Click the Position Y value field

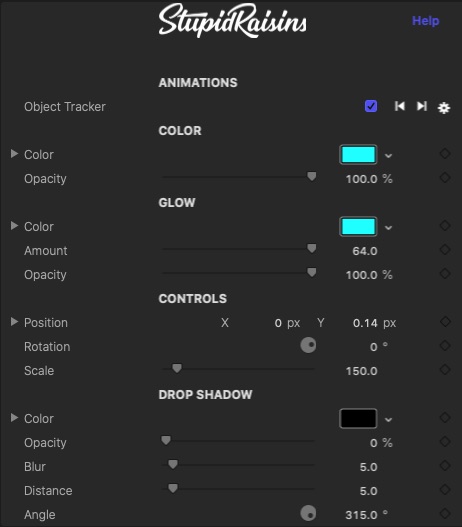pyautogui.click(x=365, y=323)
